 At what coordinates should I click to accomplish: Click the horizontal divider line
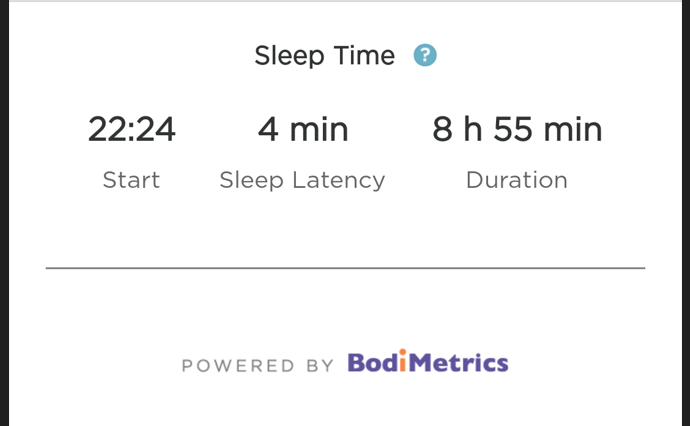[345, 268]
